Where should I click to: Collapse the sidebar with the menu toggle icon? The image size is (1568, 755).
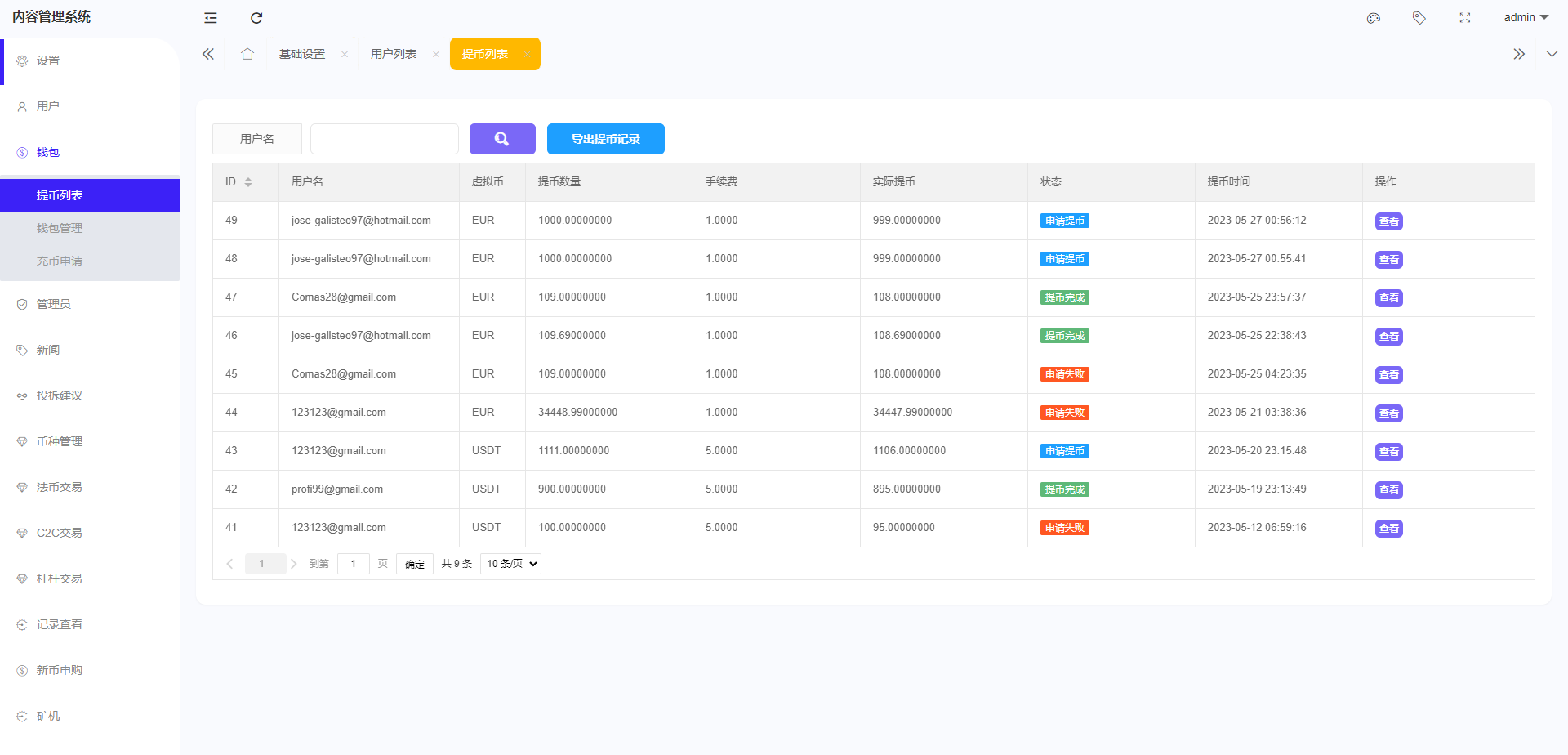(x=211, y=18)
